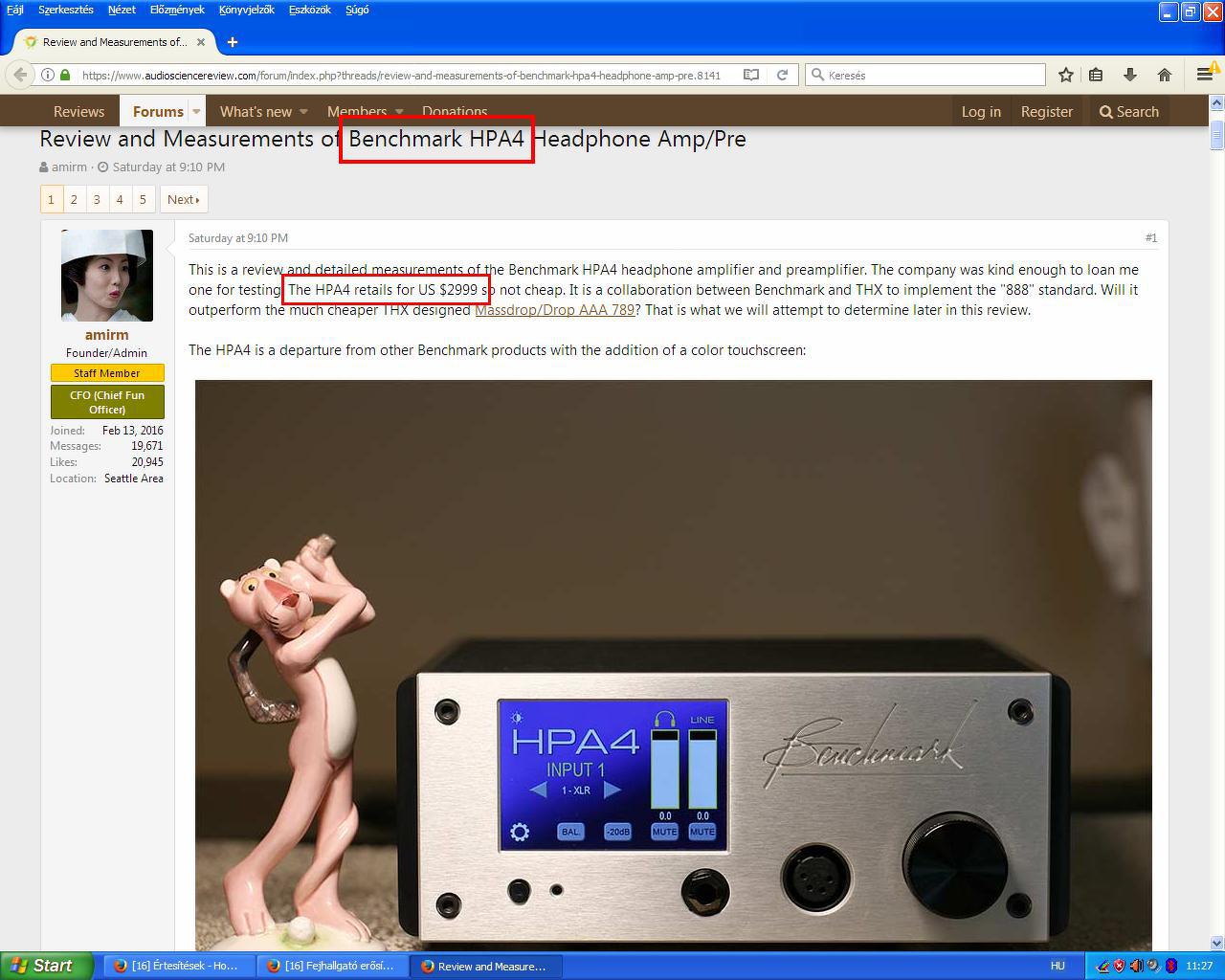Click the vertical scrollbar down arrow

tap(1216, 943)
